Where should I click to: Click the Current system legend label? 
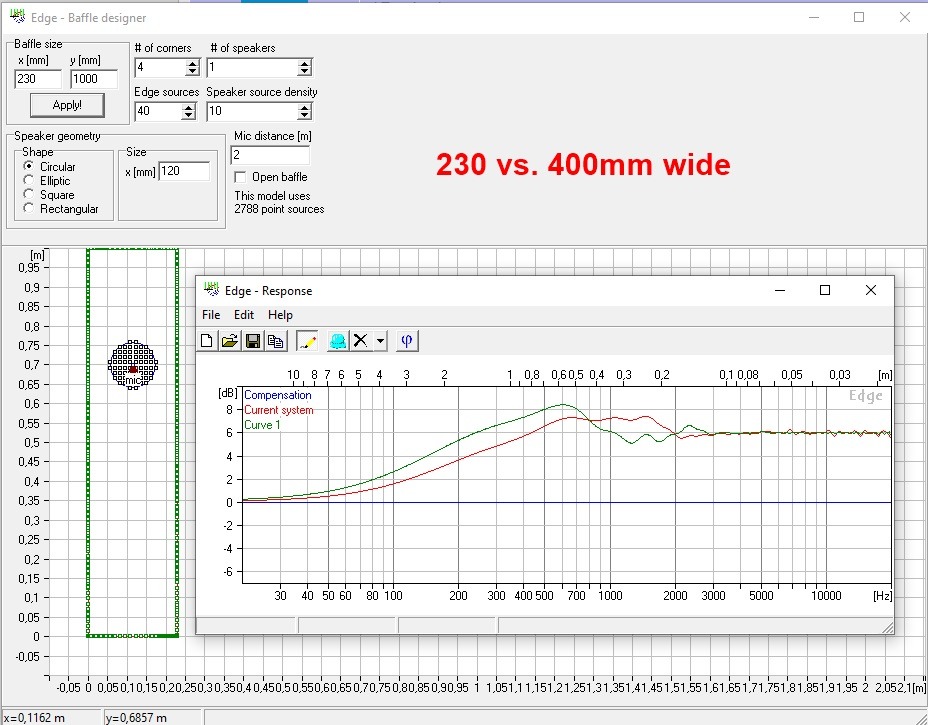click(x=279, y=410)
